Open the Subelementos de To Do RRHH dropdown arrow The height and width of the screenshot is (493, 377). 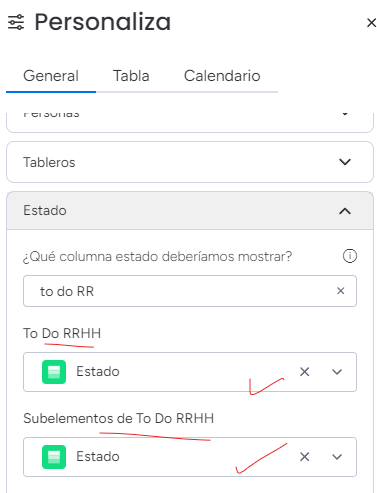[x=337, y=457]
